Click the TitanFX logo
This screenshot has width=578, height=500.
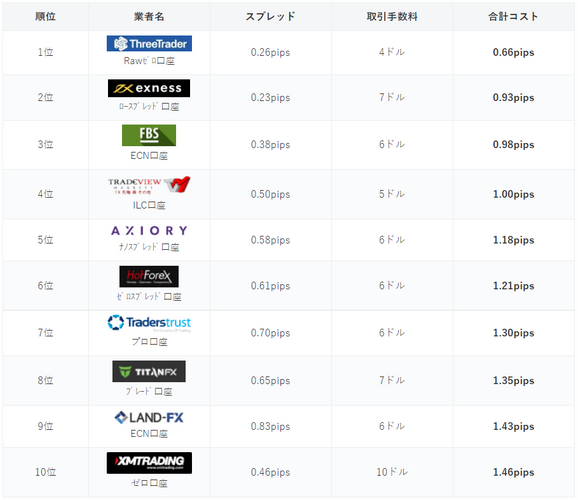tap(149, 371)
